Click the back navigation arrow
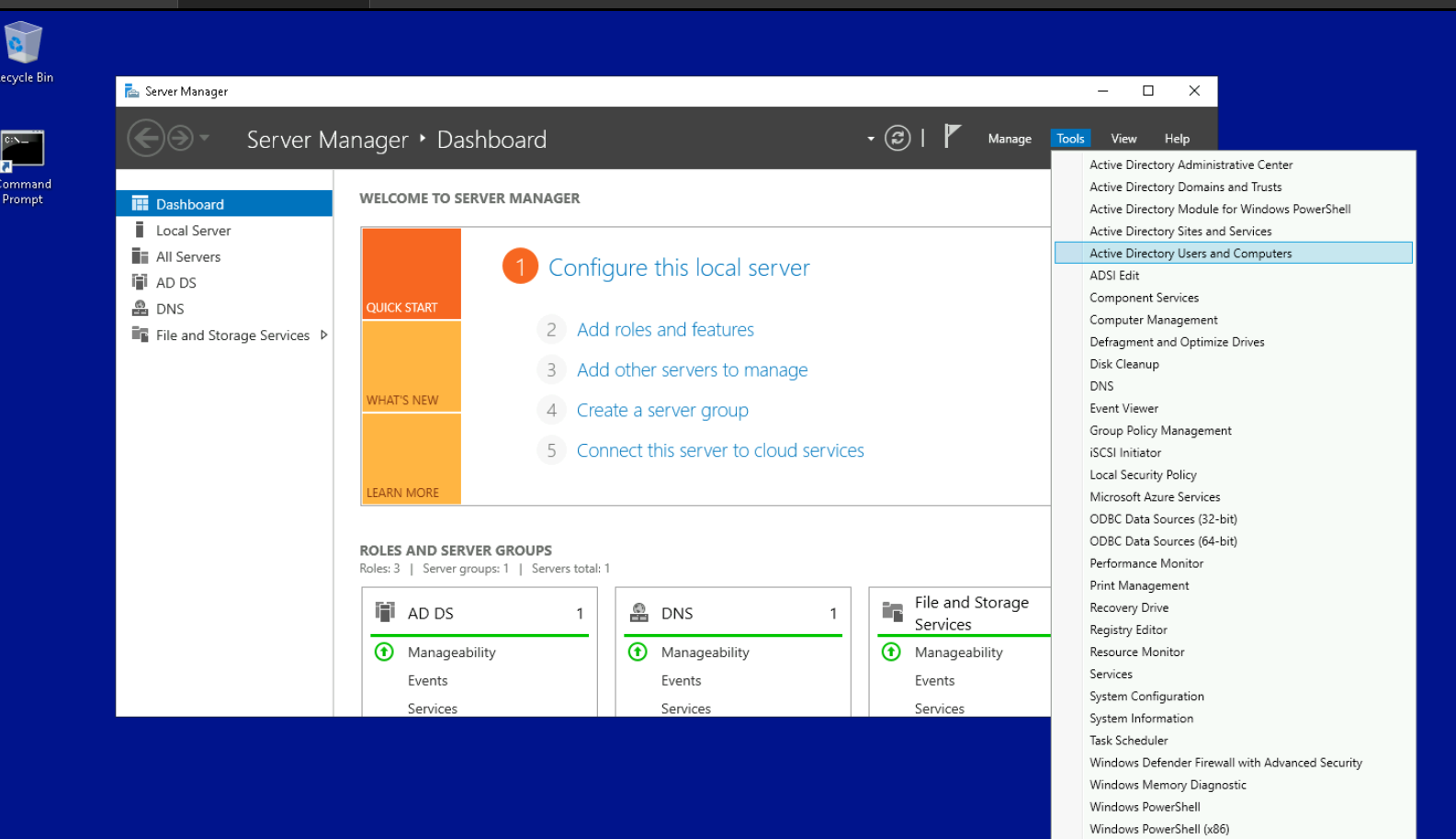The width and height of the screenshot is (1456, 839). click(x=145, y=139)
